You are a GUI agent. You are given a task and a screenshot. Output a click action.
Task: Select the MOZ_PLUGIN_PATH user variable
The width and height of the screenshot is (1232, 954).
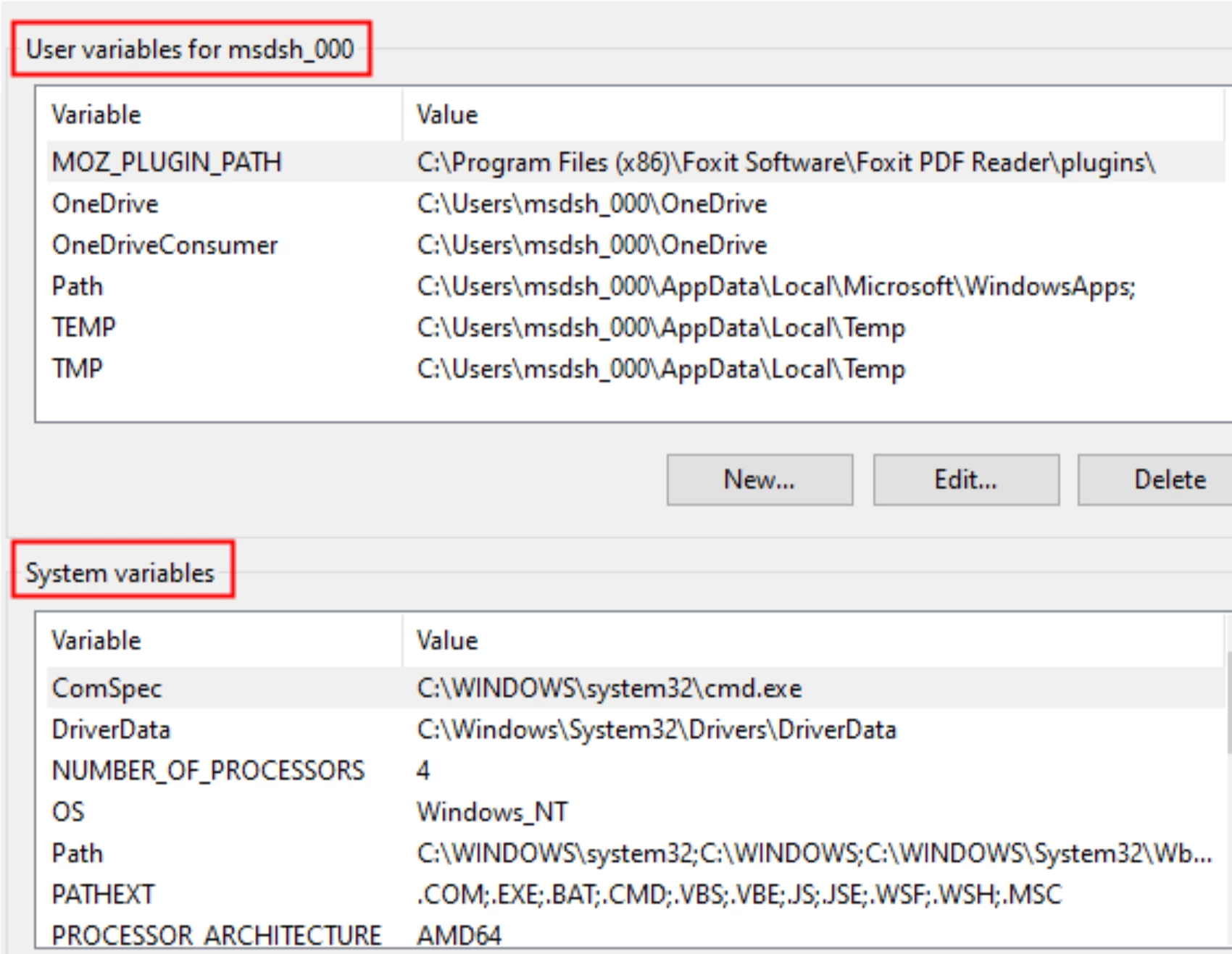coord(167,162)
